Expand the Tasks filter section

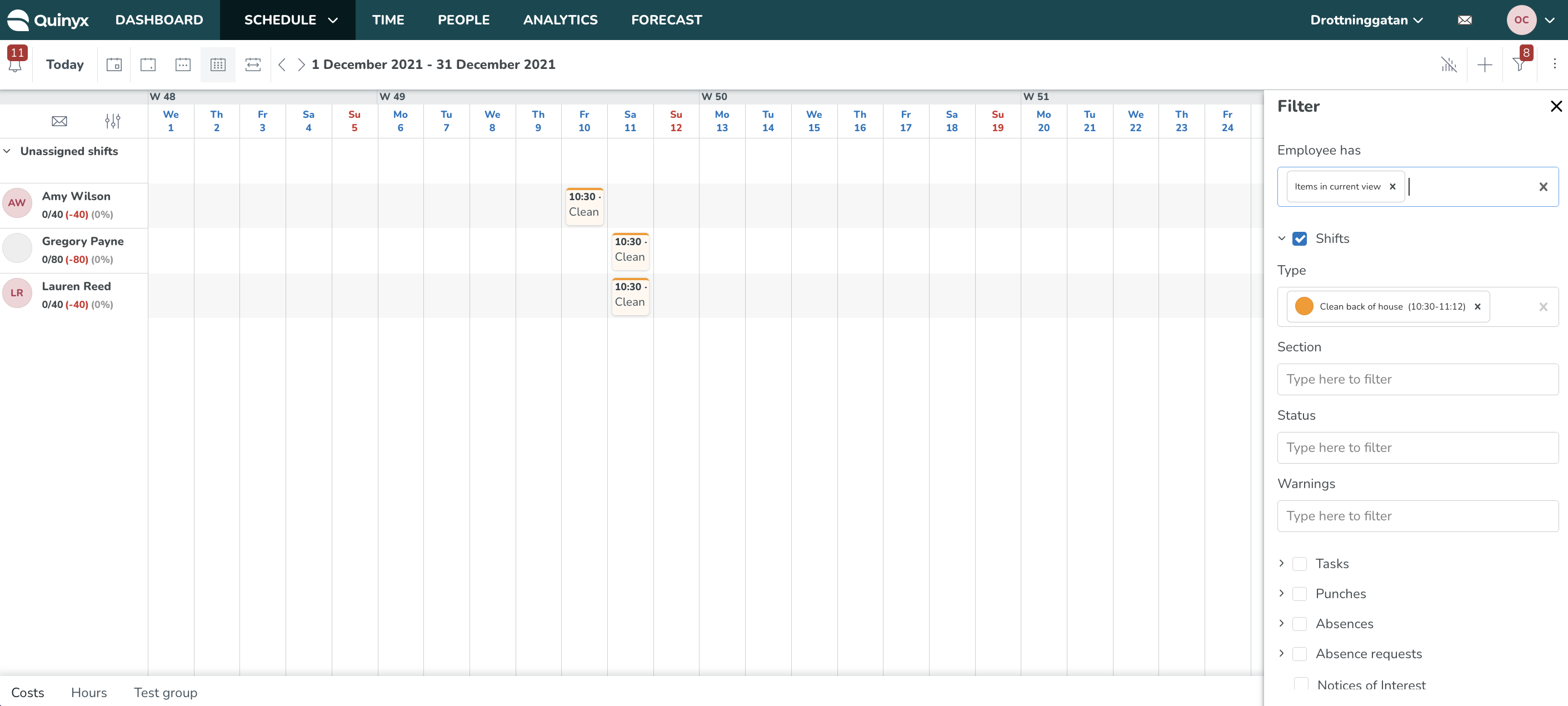click(x=1281, y=564)
